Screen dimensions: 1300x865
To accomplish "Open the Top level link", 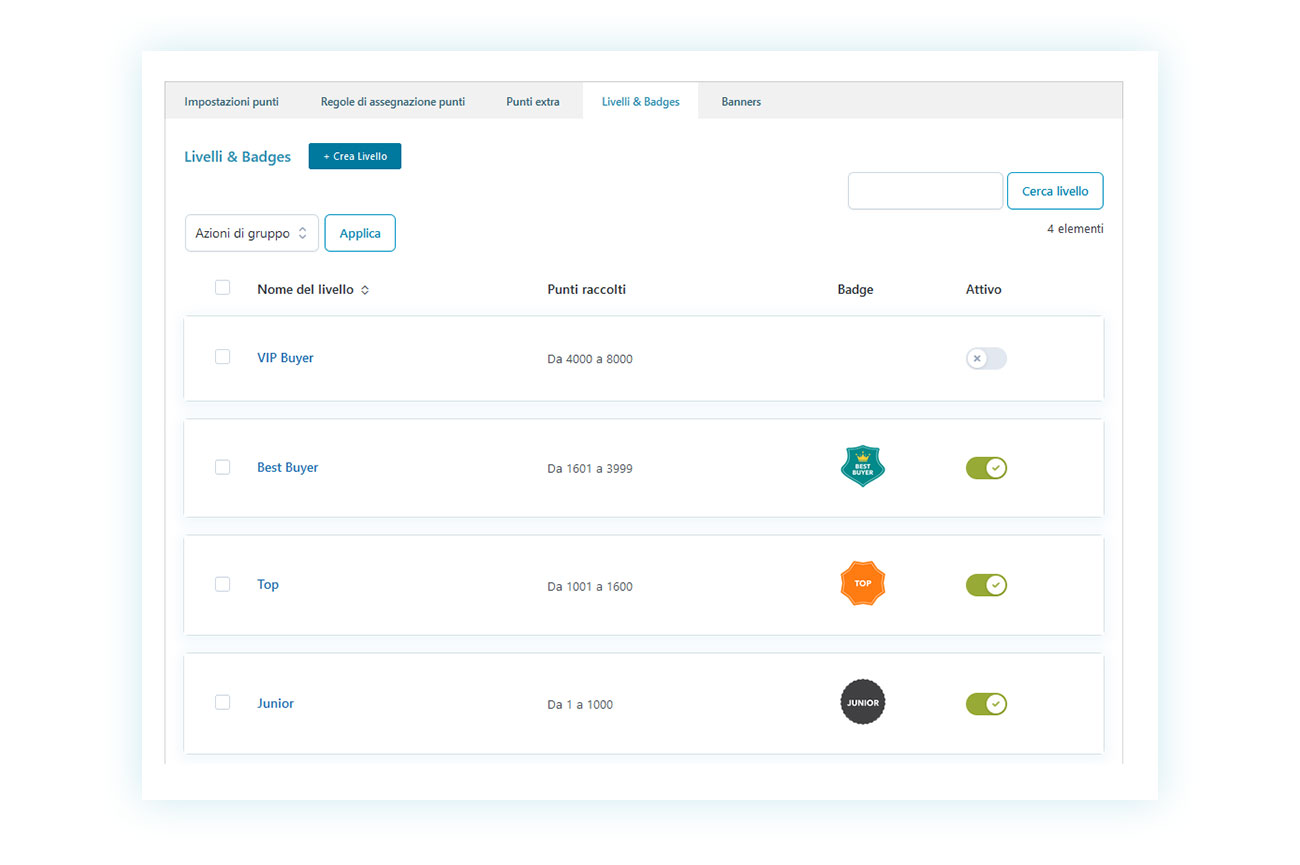I will (x=268, y=584).
